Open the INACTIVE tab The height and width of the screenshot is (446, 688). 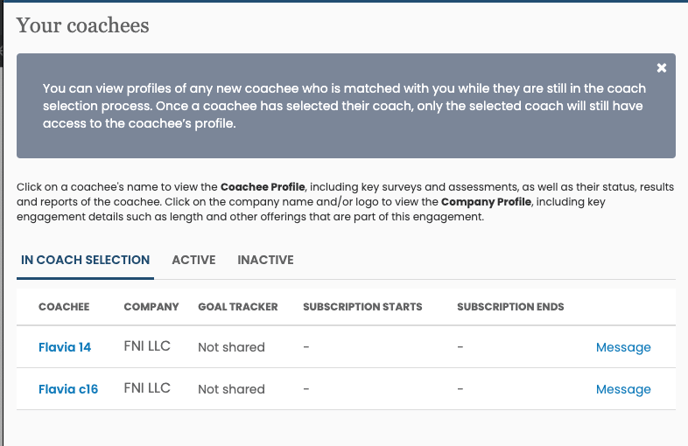(x=265, y=260)
